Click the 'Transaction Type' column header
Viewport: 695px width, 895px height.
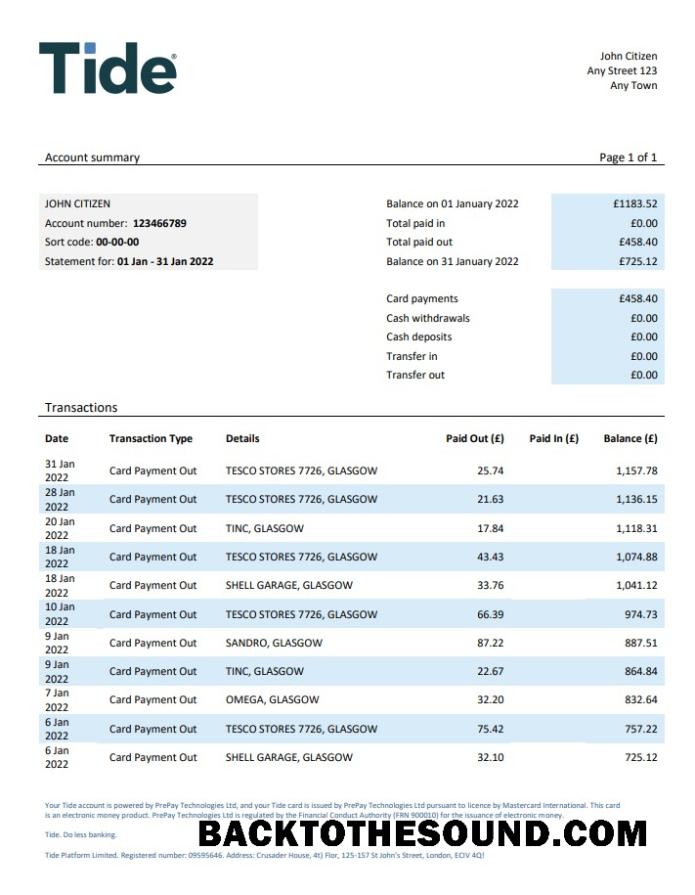tap(151, 439)
